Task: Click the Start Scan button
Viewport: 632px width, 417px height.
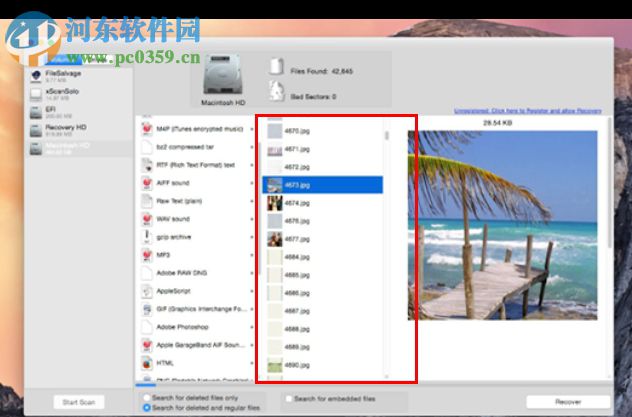Action: pos(79,402)
